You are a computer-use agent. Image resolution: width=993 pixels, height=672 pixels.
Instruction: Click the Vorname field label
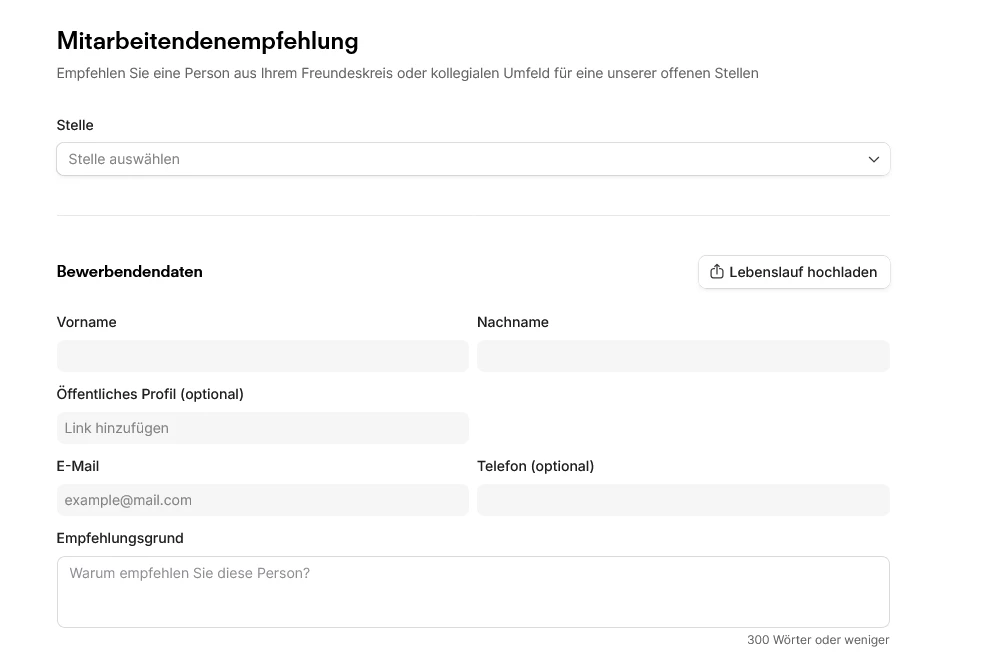(87, 322)
